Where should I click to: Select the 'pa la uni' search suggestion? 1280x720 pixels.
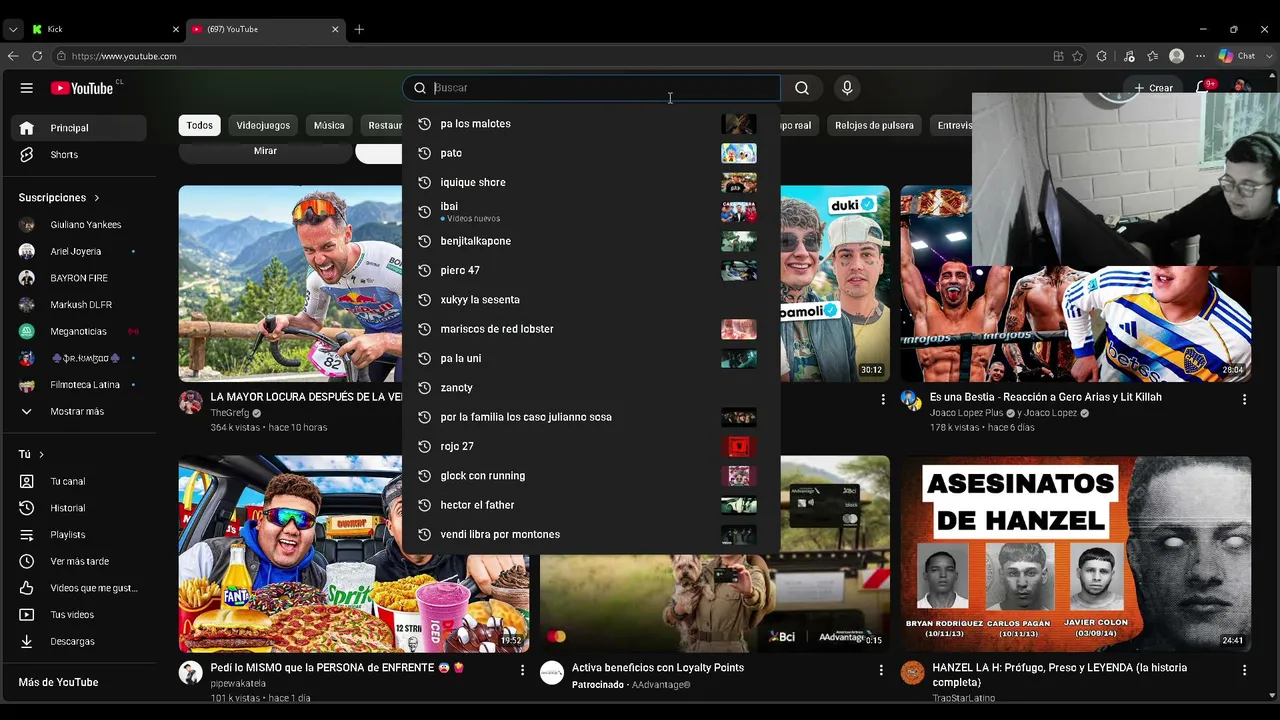pos(591,359)
